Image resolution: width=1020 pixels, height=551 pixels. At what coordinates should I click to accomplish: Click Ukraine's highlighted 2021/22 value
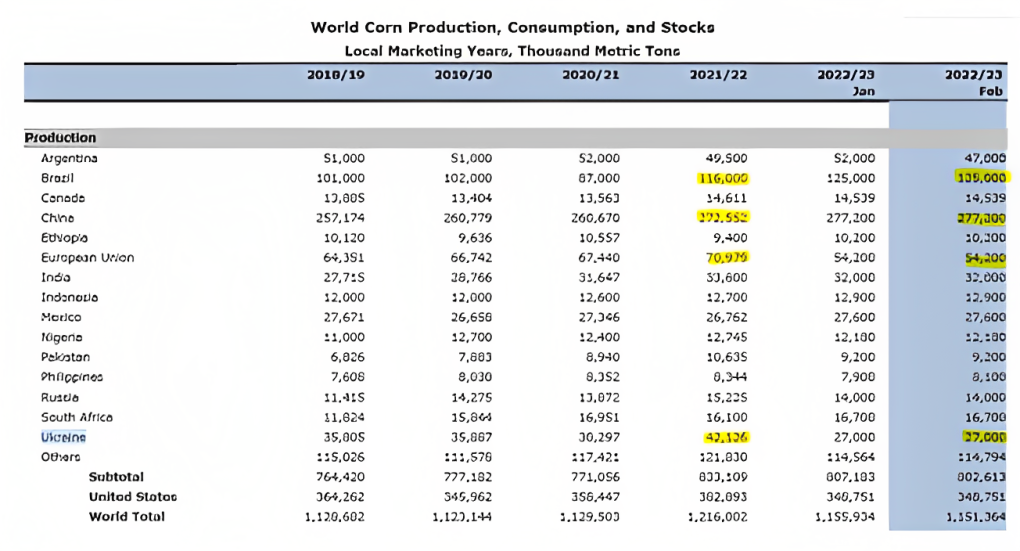pos(727,438)
